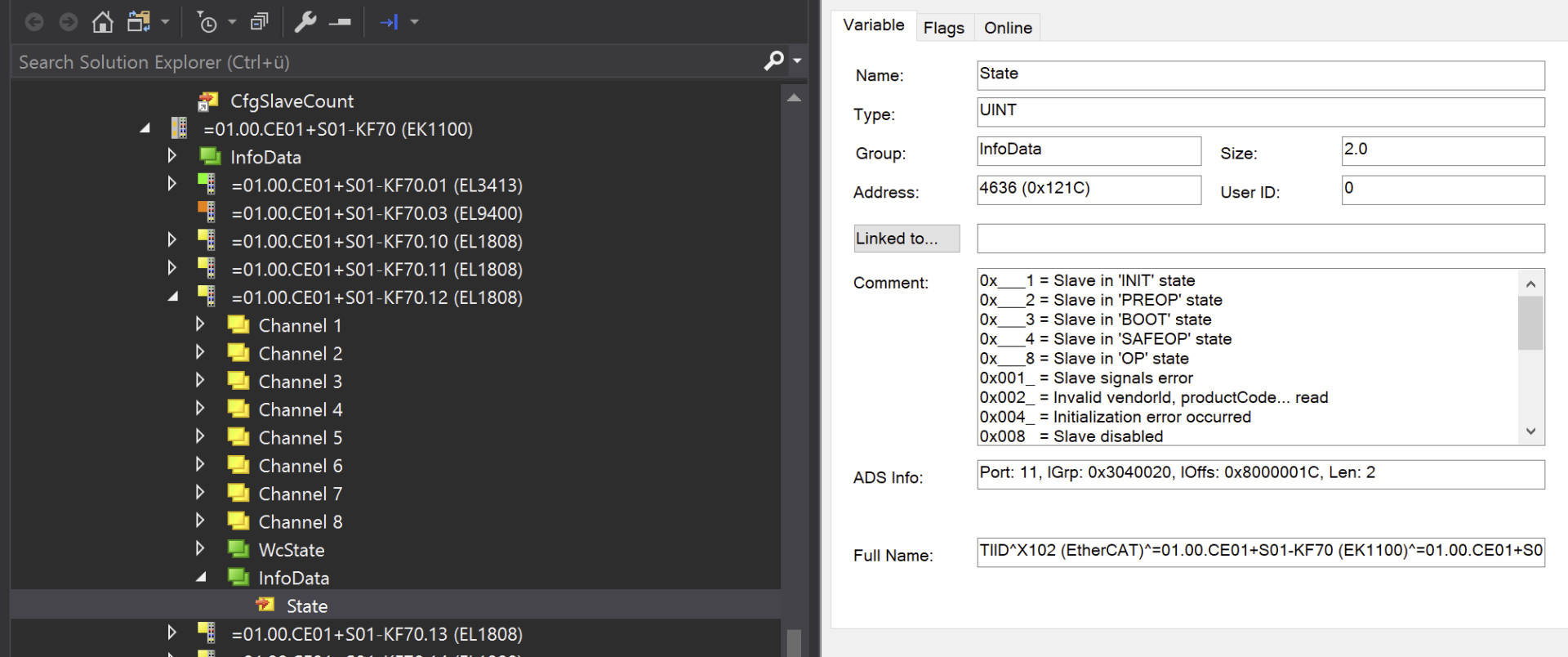The image size is (1568, 657).
Task: Expand the KF70.11 (EL1808) terminal
Action: 171,268
